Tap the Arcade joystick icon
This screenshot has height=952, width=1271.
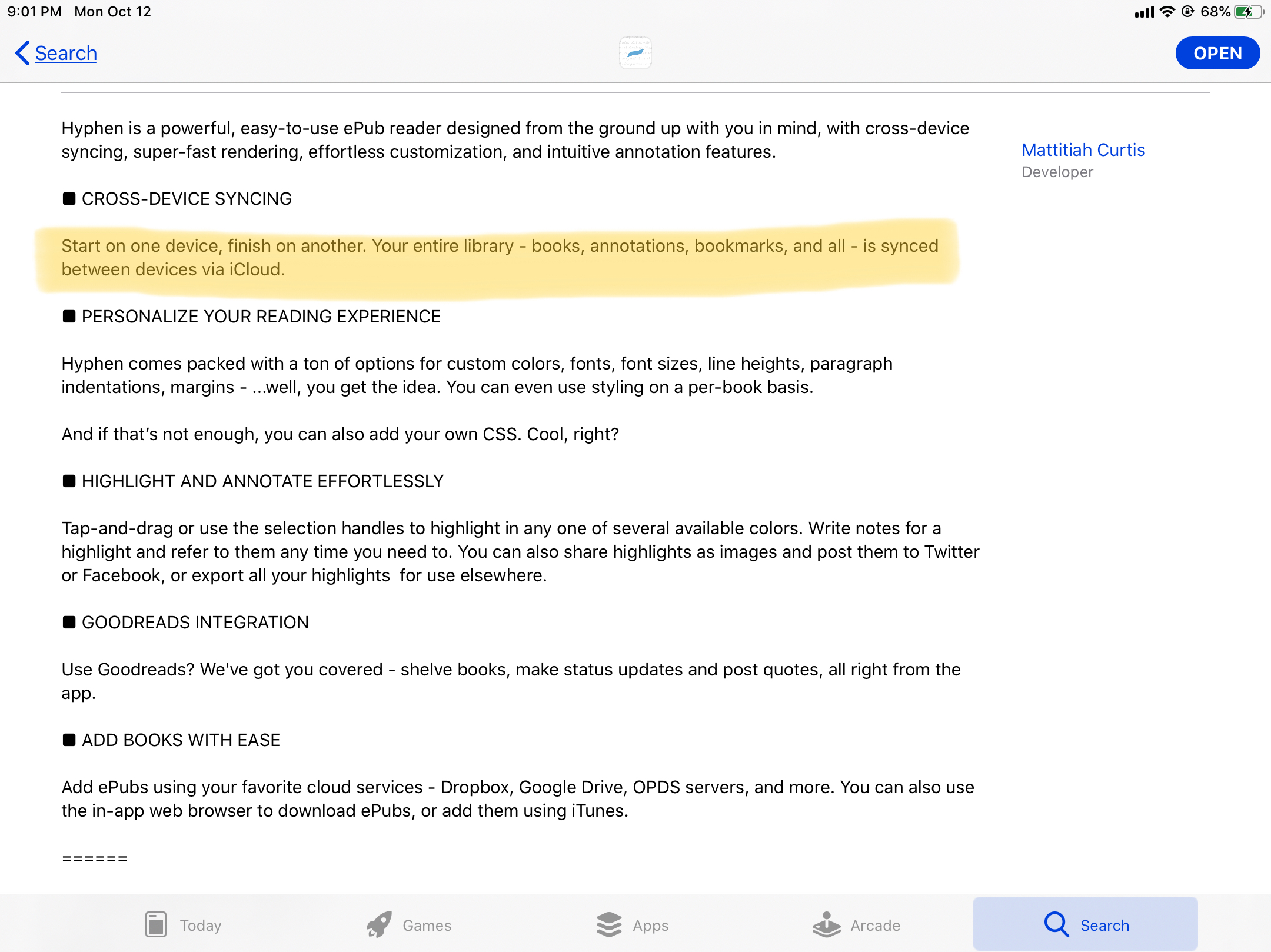(826, 924)
